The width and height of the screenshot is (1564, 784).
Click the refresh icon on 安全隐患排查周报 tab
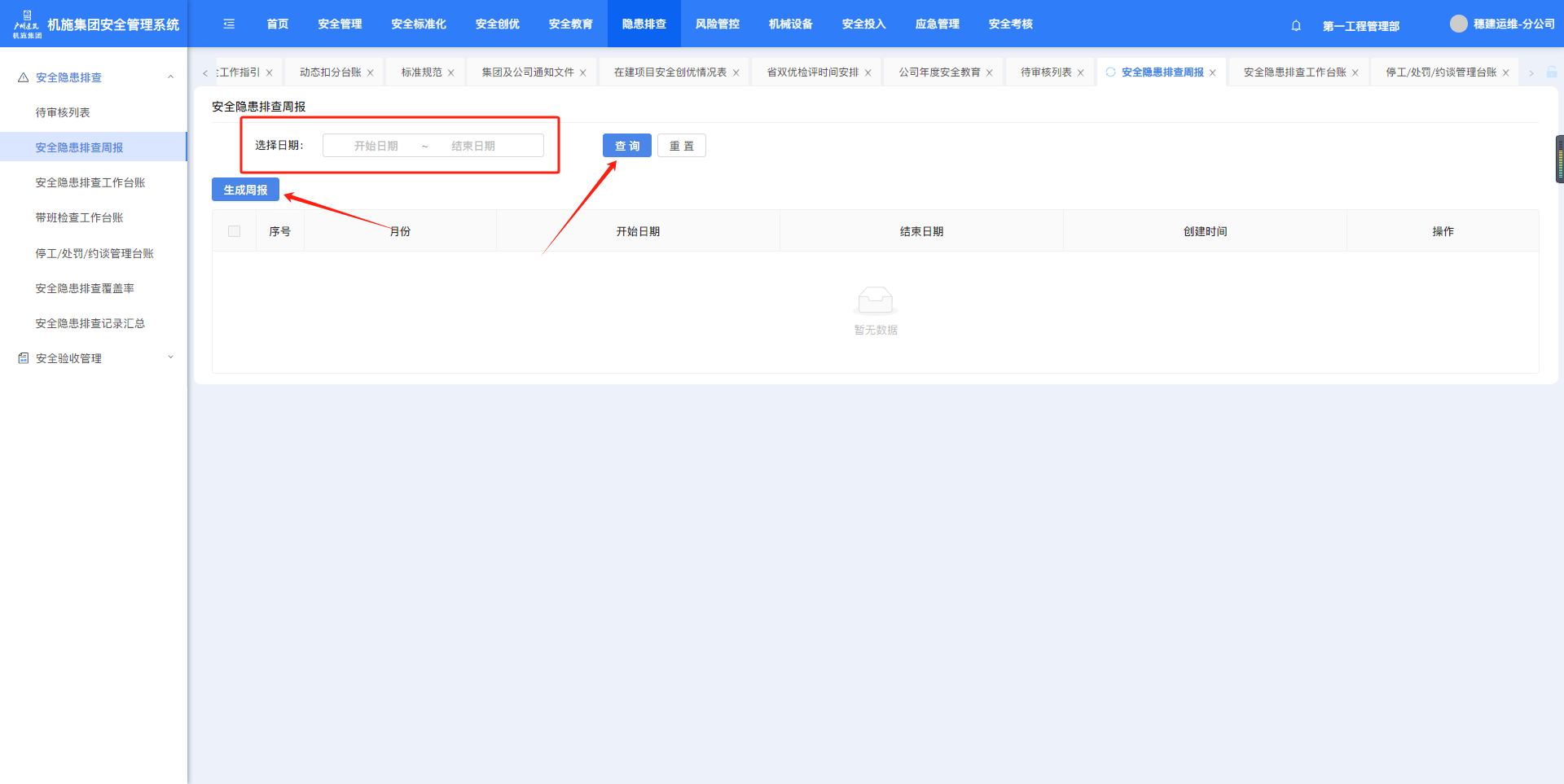(1110, 72)
